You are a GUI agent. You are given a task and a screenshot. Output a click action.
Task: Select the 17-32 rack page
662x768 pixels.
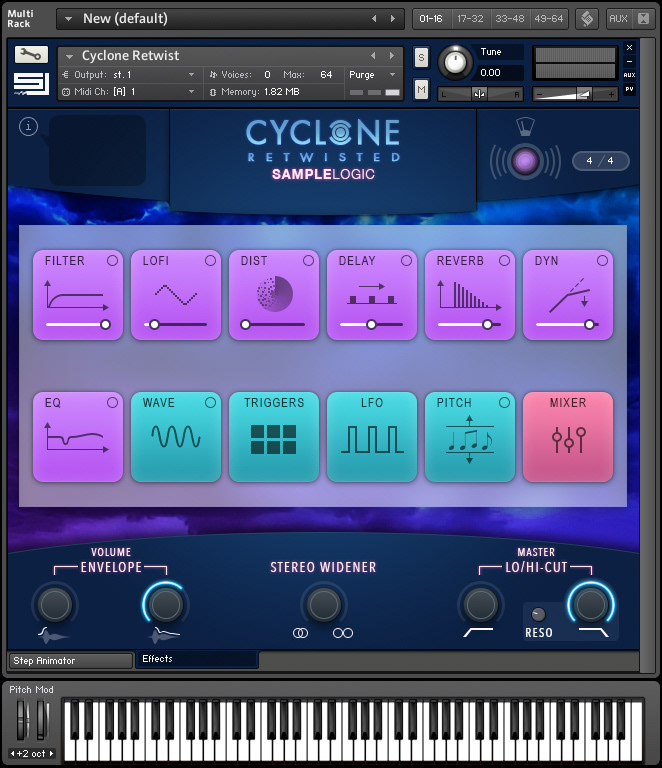(470, 19)
